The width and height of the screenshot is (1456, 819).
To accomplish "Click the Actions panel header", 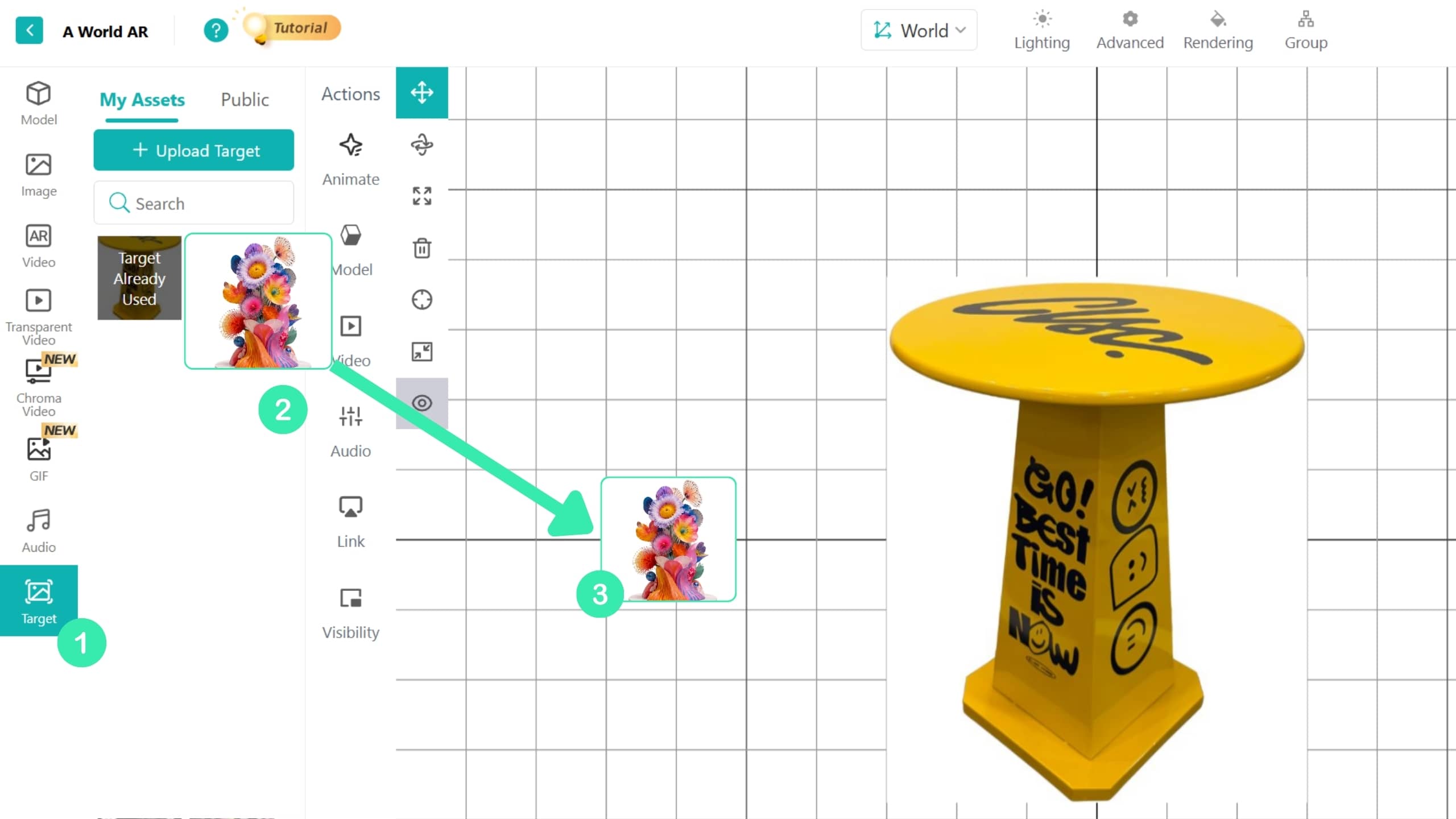I will pos(351,94).
